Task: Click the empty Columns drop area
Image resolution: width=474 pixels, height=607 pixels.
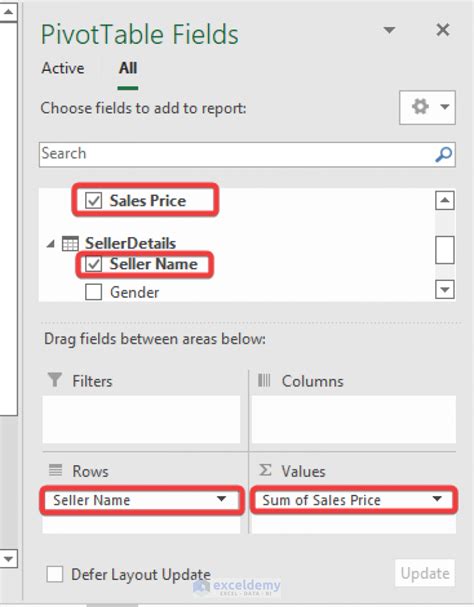Action: click(354, 419)
